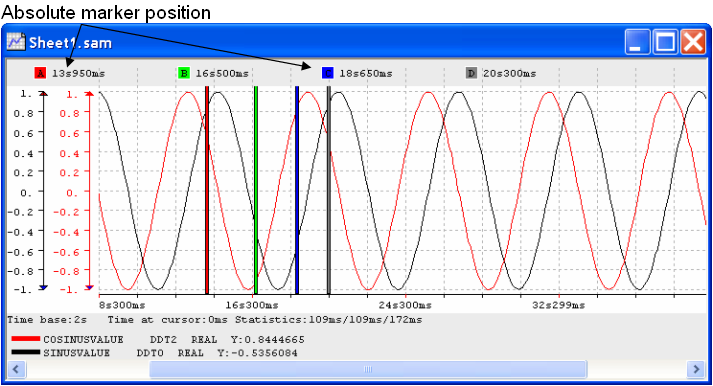The width and height of the screenshot is (713, 386).
Task: Select the gray vertical marker D line
Action: click(x=329, y=190)
